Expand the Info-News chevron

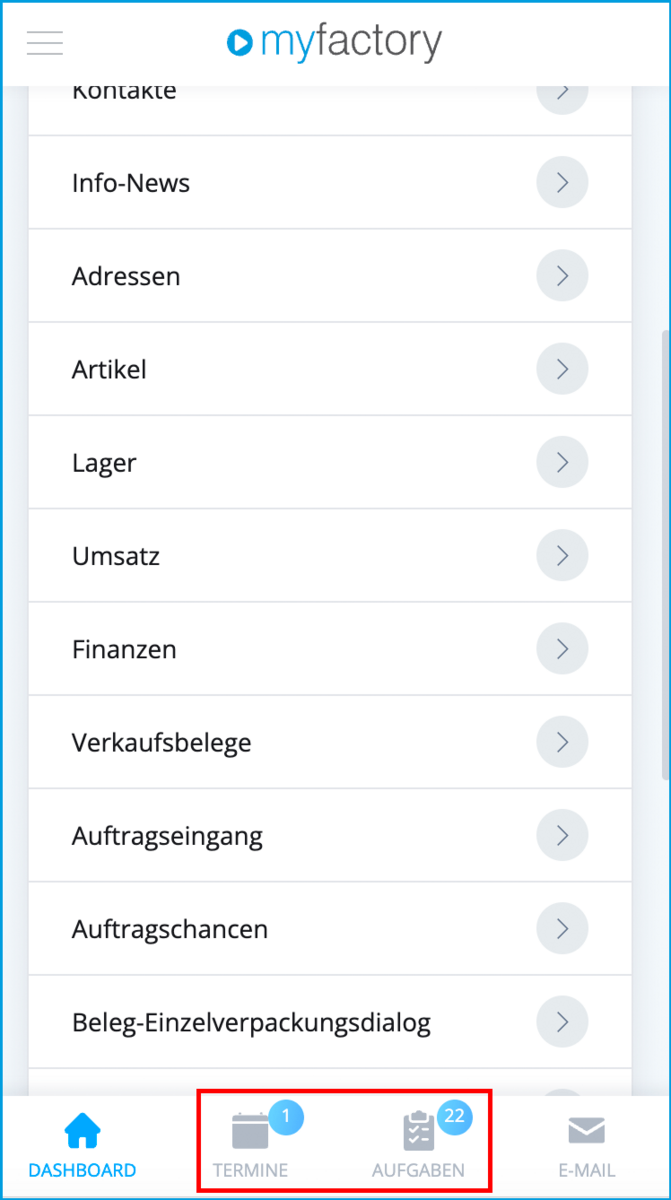point(562,182)
